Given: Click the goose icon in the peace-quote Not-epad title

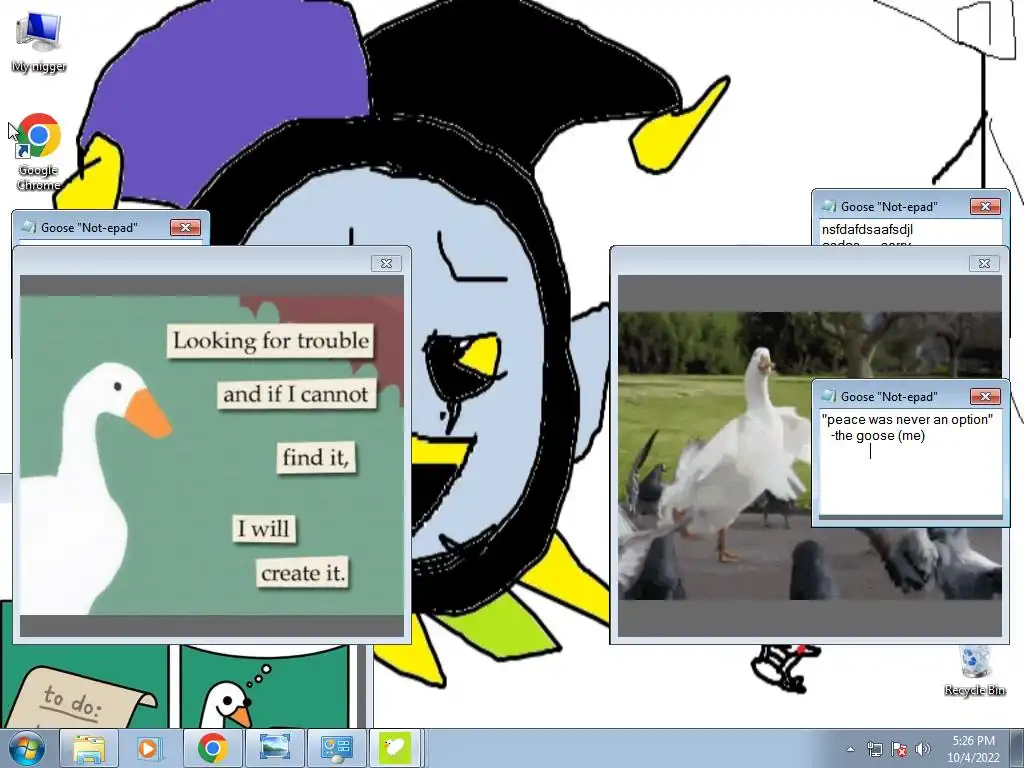Looking at the screenshot, I should coord(829,396).
